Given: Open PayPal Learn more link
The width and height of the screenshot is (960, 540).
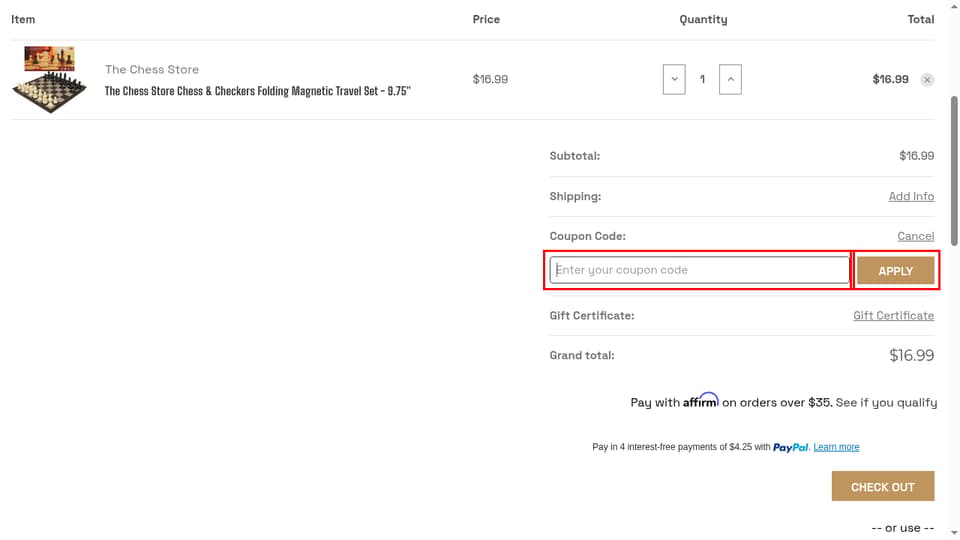Looking at the screenshot, I should 836,447.
